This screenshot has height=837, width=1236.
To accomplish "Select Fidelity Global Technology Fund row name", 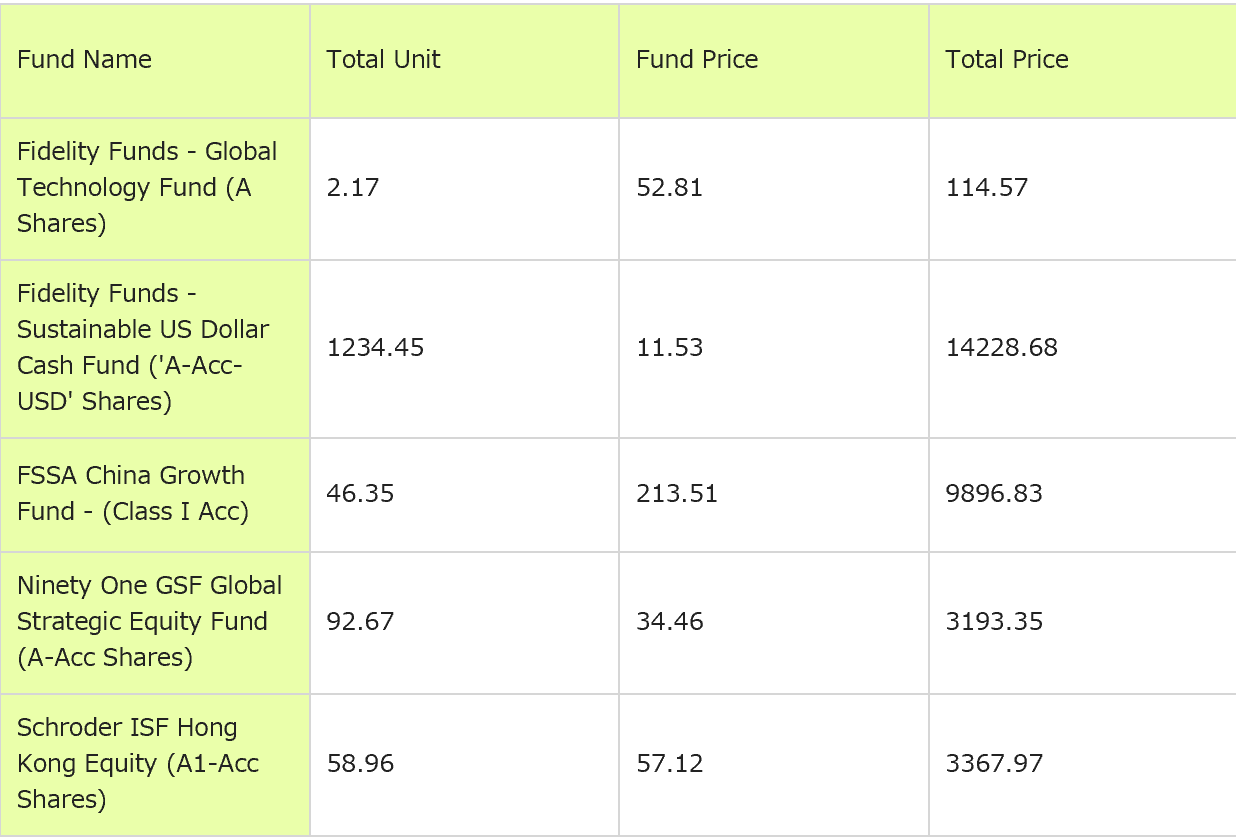I will pos(147,188).
